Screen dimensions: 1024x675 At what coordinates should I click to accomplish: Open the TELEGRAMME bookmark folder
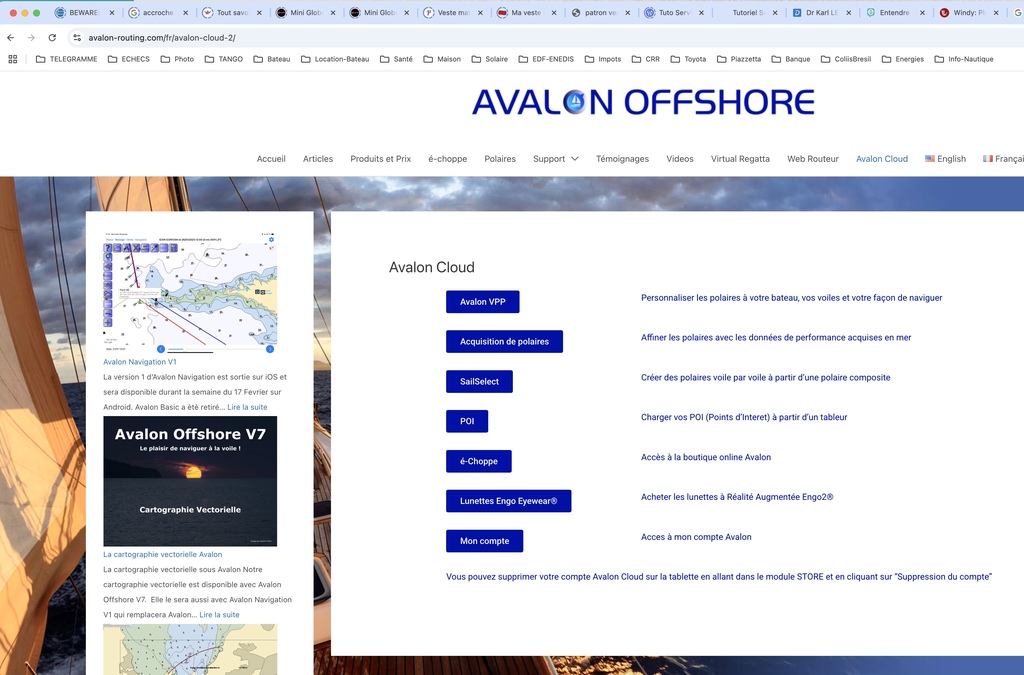[67, 59]
